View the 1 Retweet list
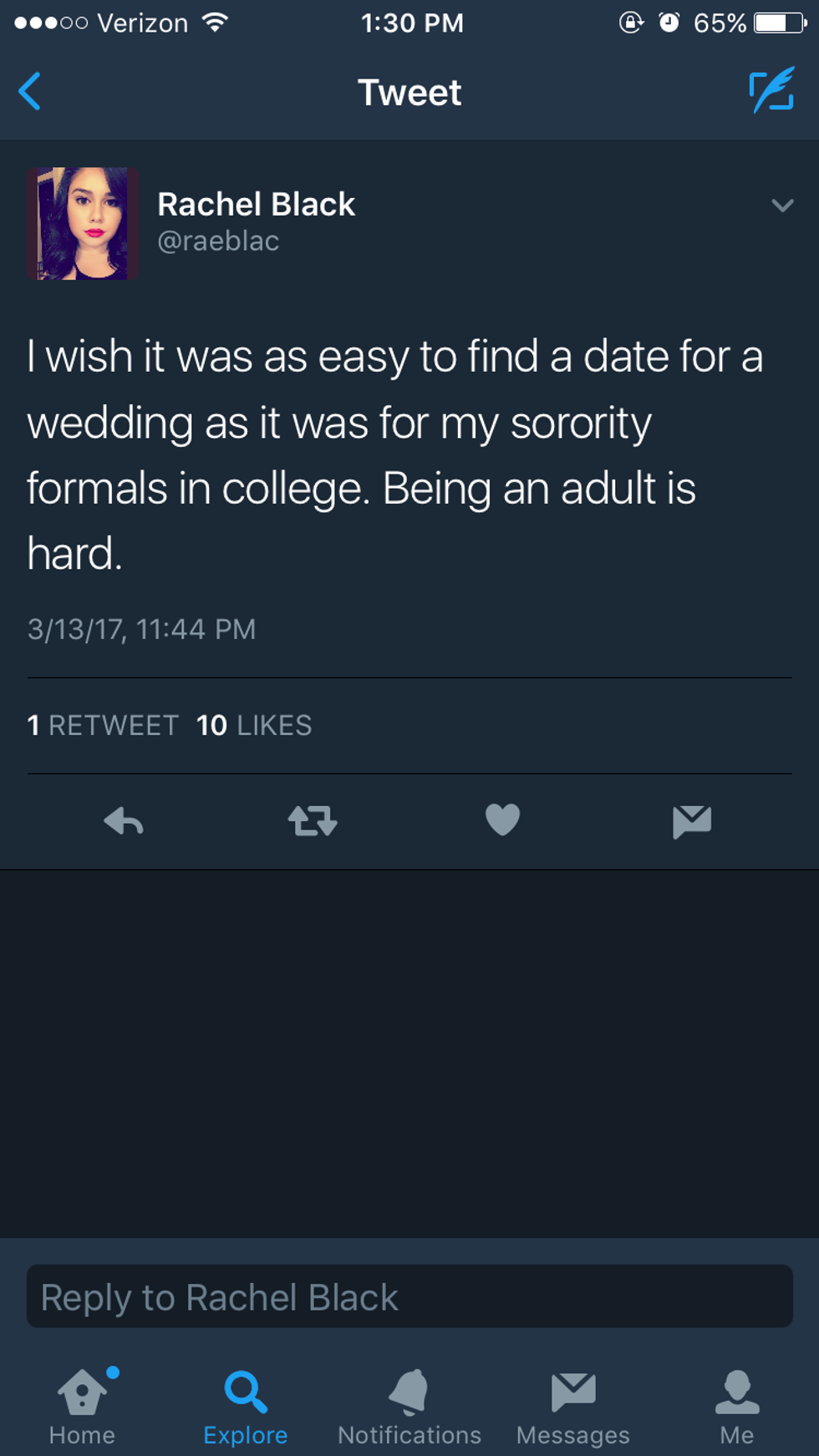The image size is (819, 1456). (103, 725)
